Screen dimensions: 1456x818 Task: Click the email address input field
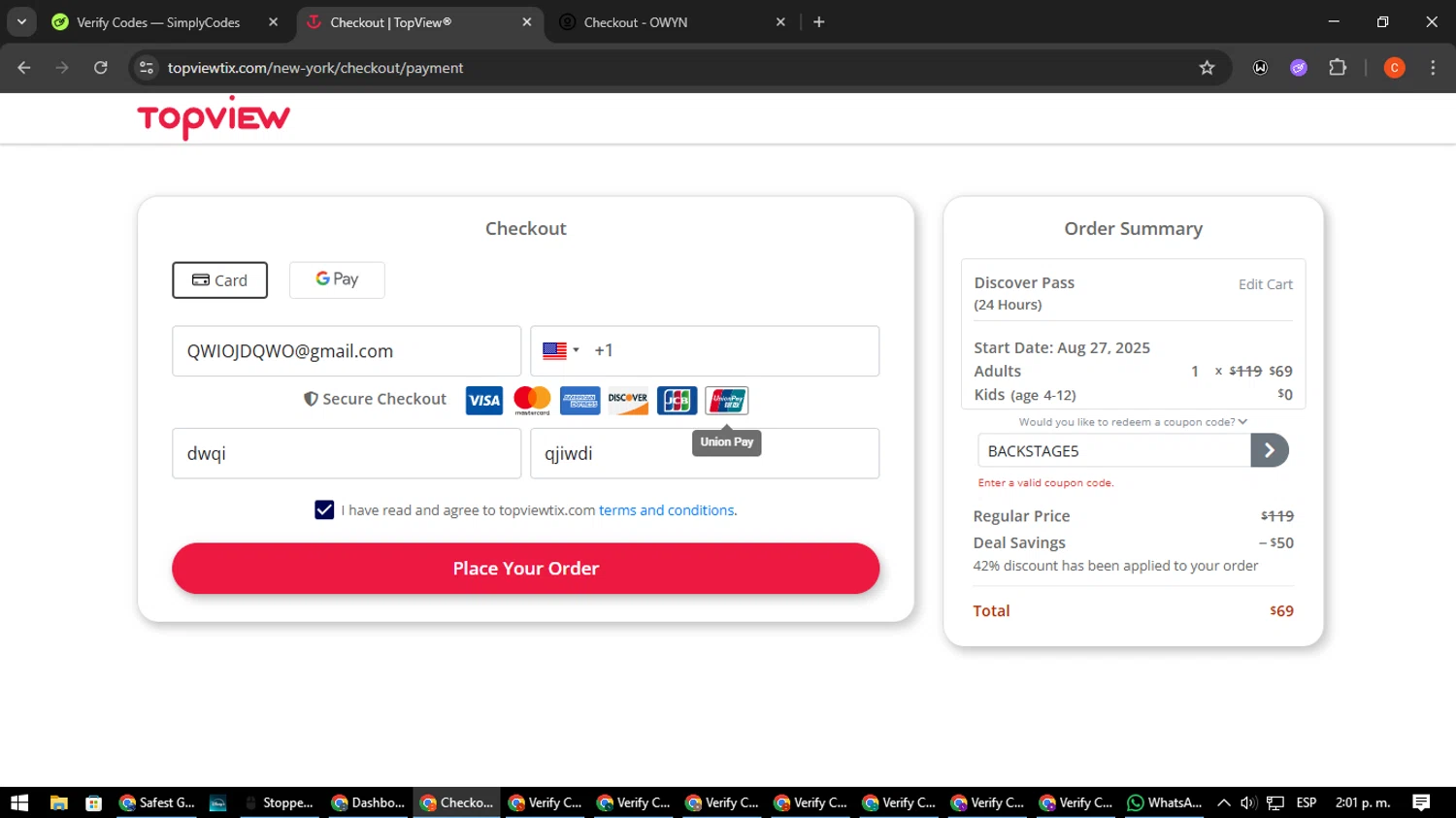click(x=347, y=351)
